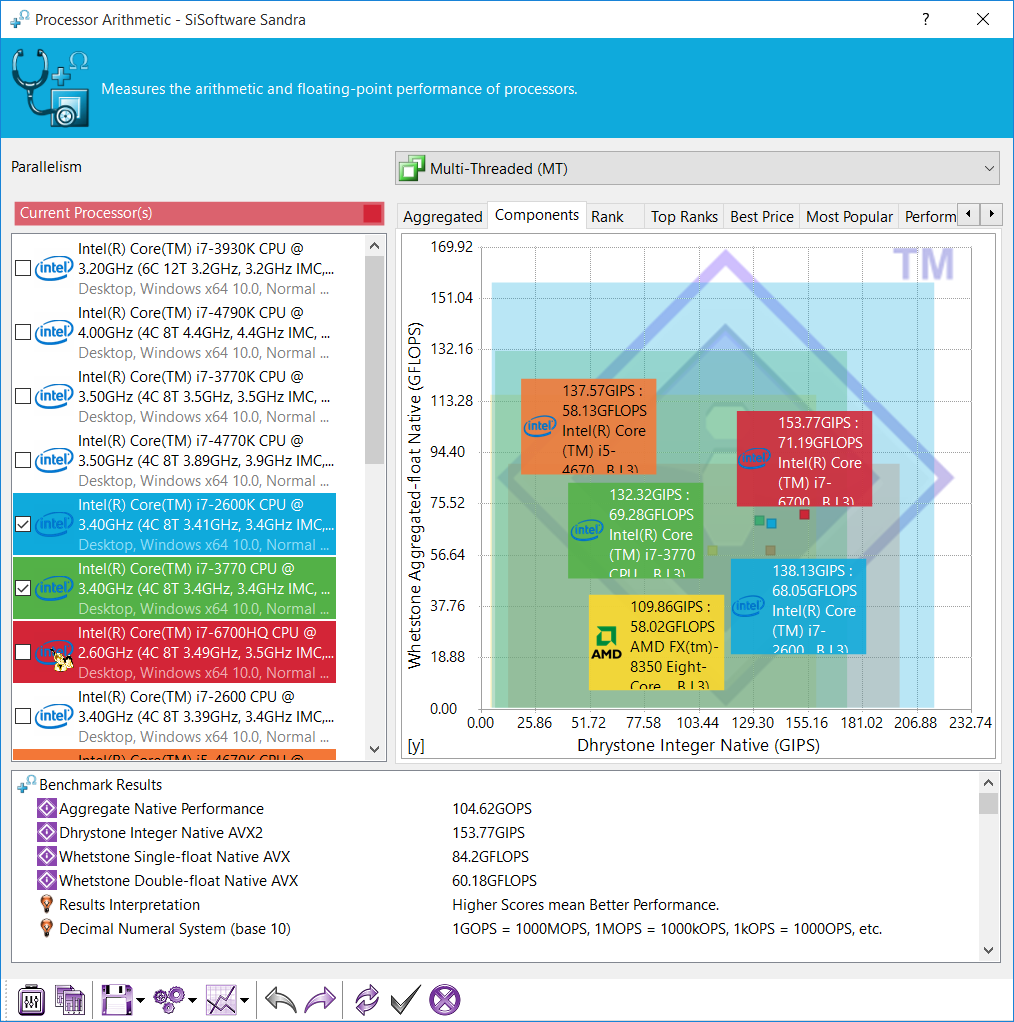Click the Whetstone Single-float diamond icon
Viewport: 1014px width, 1022px height.
46,856
